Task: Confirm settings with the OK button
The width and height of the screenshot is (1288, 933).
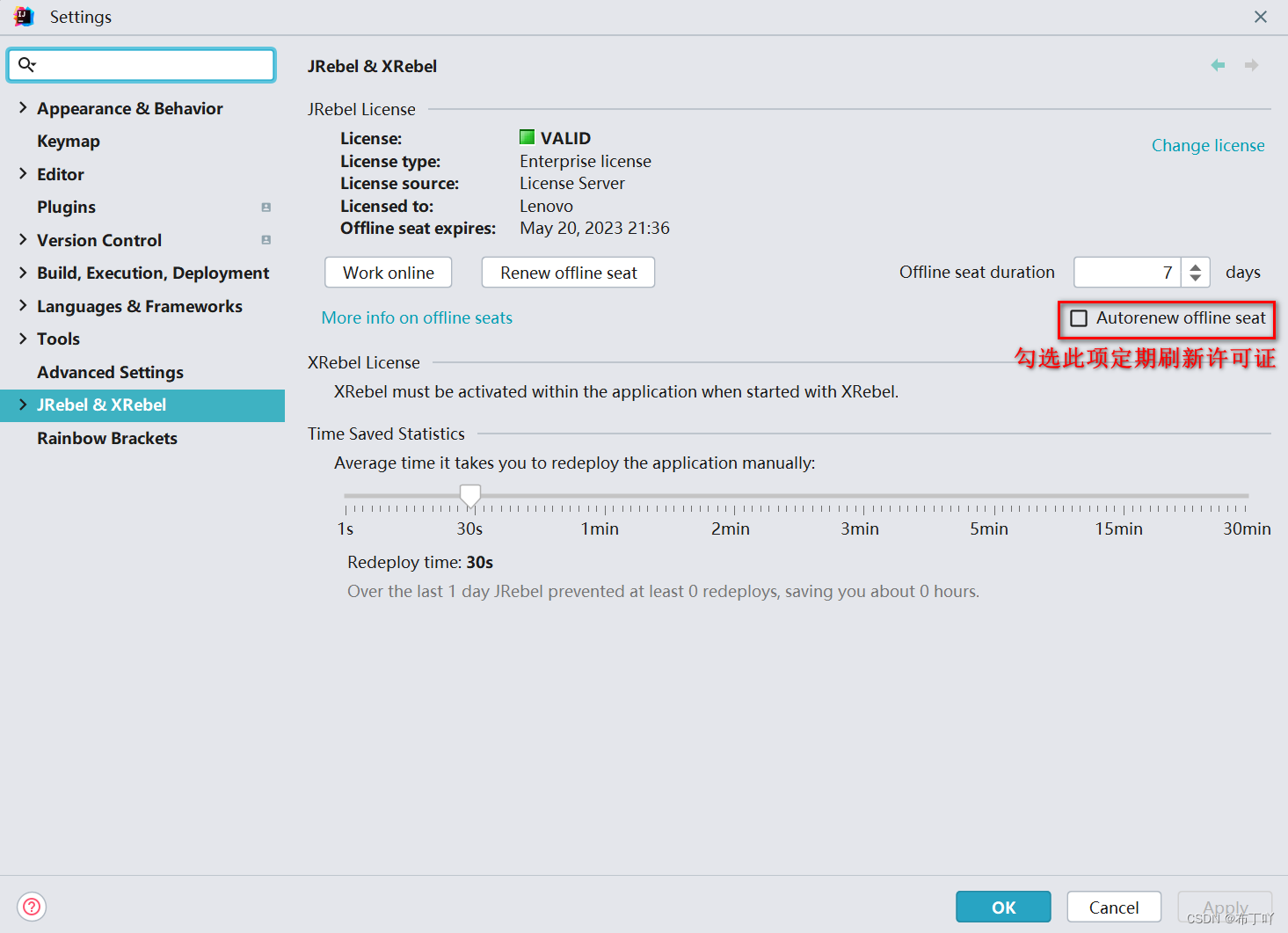Action: (1003, 907)
